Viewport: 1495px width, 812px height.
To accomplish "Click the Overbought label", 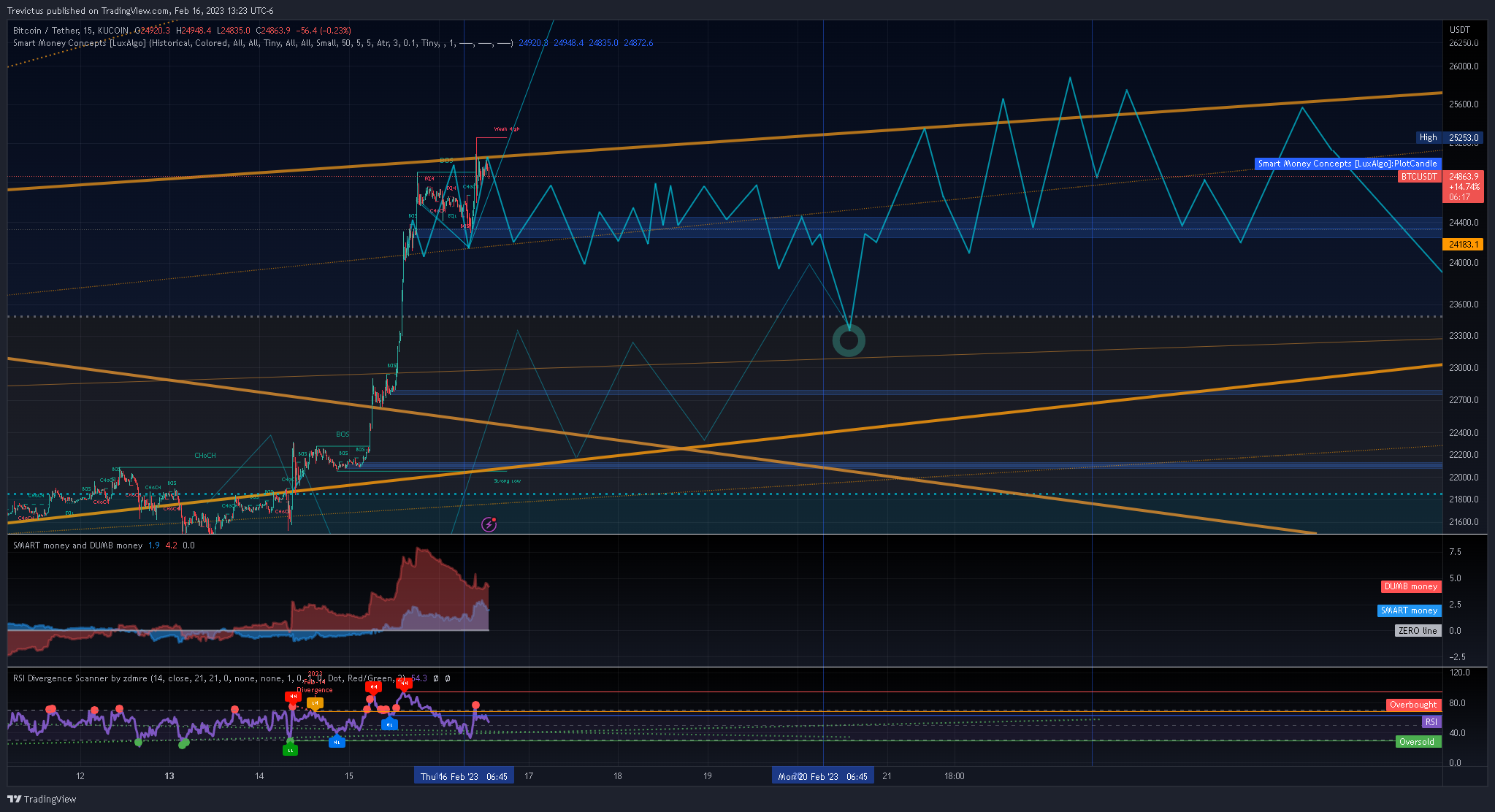I will pos(1413,705).
